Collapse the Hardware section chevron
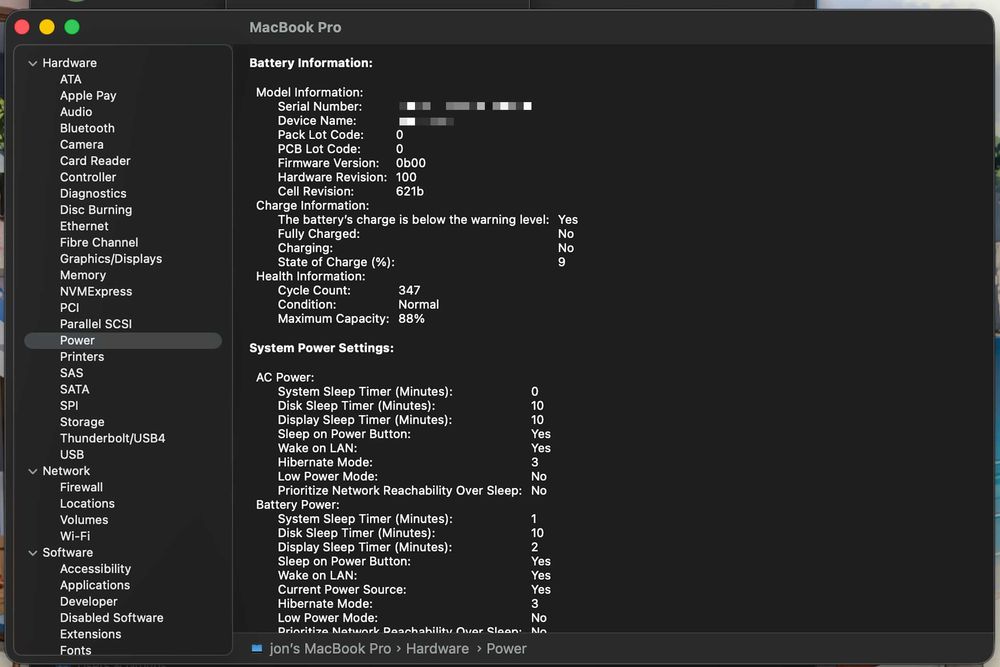Image resolution: width=1000 pixels, height=667 pixels. (33, 63)
